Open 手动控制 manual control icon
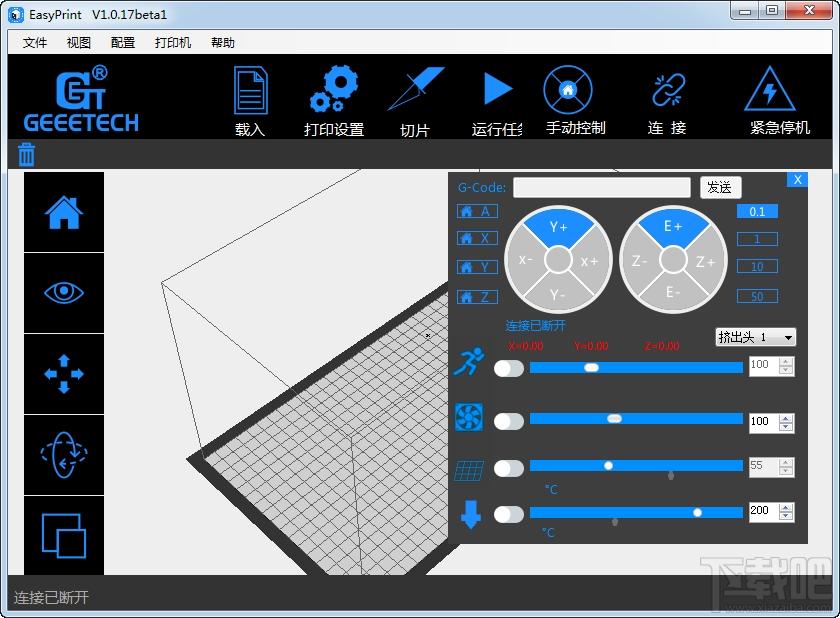Image resolution: width=840 pixels, height=618 pixels. click(568, 91)
